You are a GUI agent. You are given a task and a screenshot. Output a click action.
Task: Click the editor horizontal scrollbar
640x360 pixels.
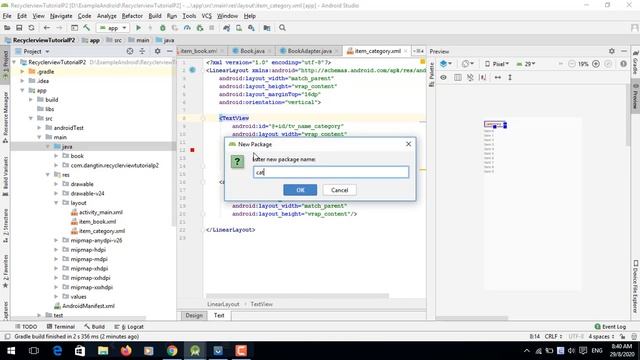click(298, 296)
